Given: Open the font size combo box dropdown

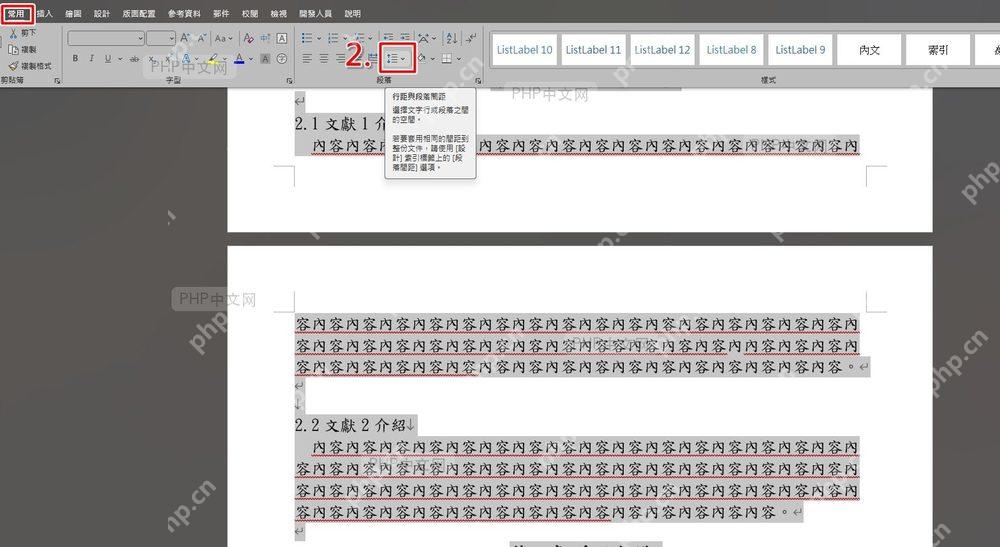Looking at the screenshot, I should pyautogui.click(x=172, y=38).
